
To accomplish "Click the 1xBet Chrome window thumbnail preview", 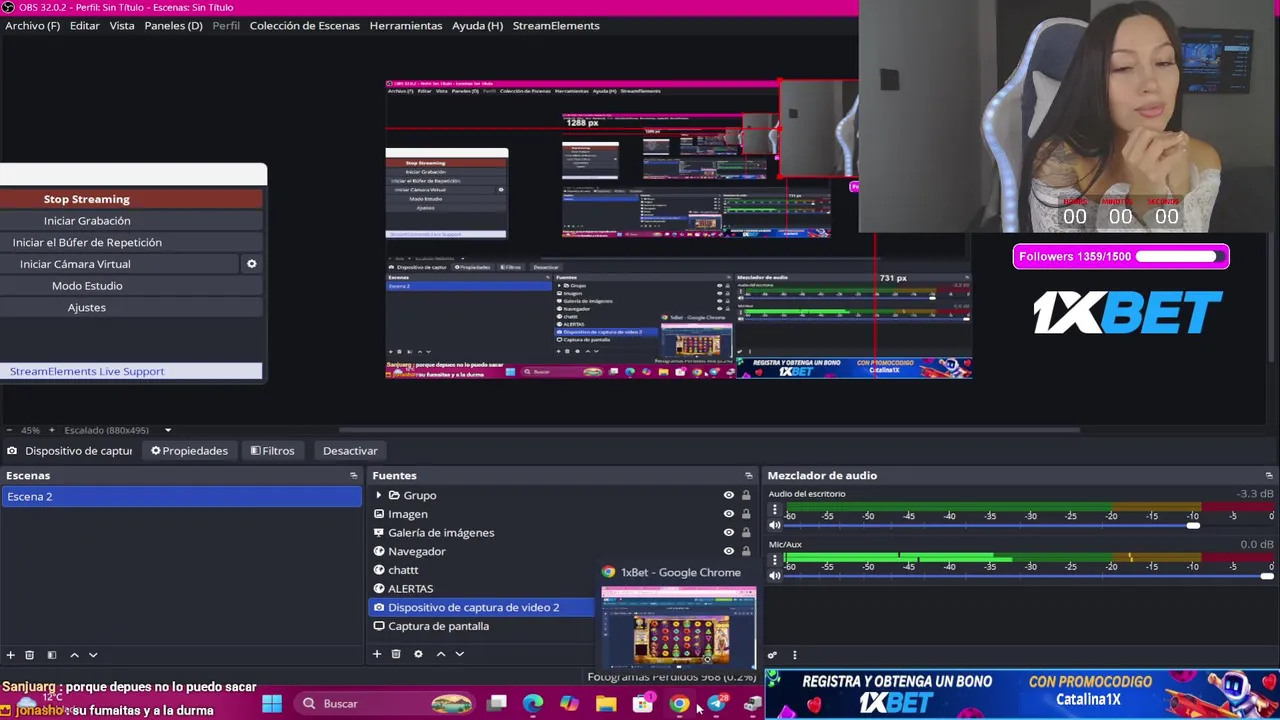I will (678, 626).
